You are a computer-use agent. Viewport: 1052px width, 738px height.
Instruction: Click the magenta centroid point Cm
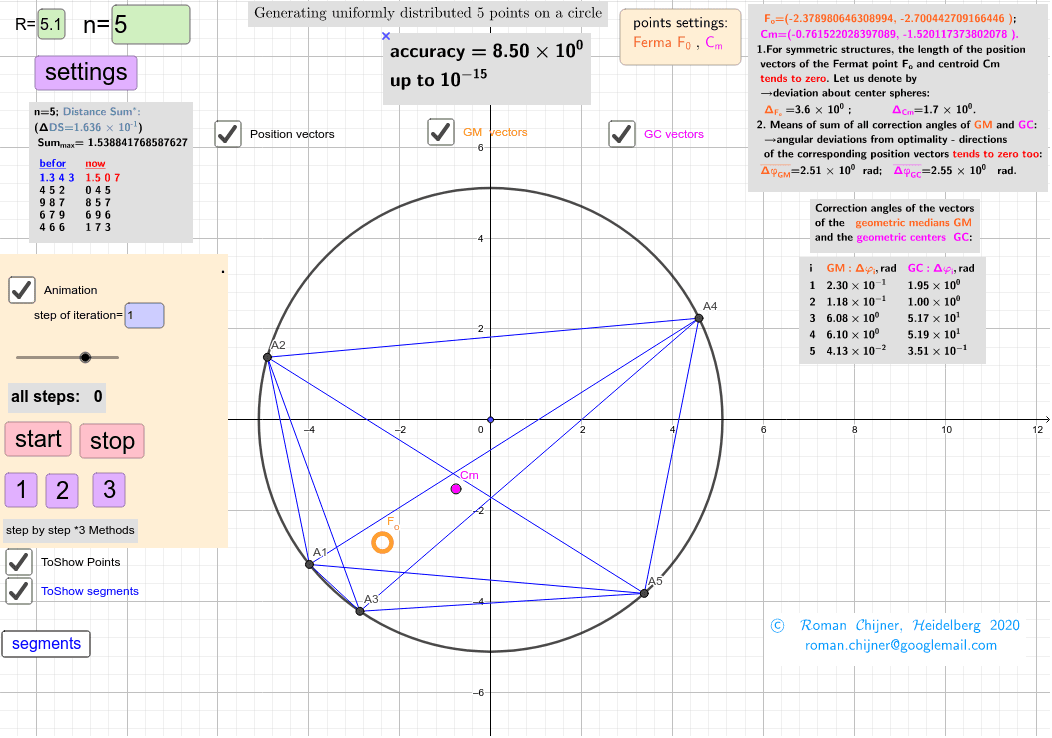click(456, 489)
